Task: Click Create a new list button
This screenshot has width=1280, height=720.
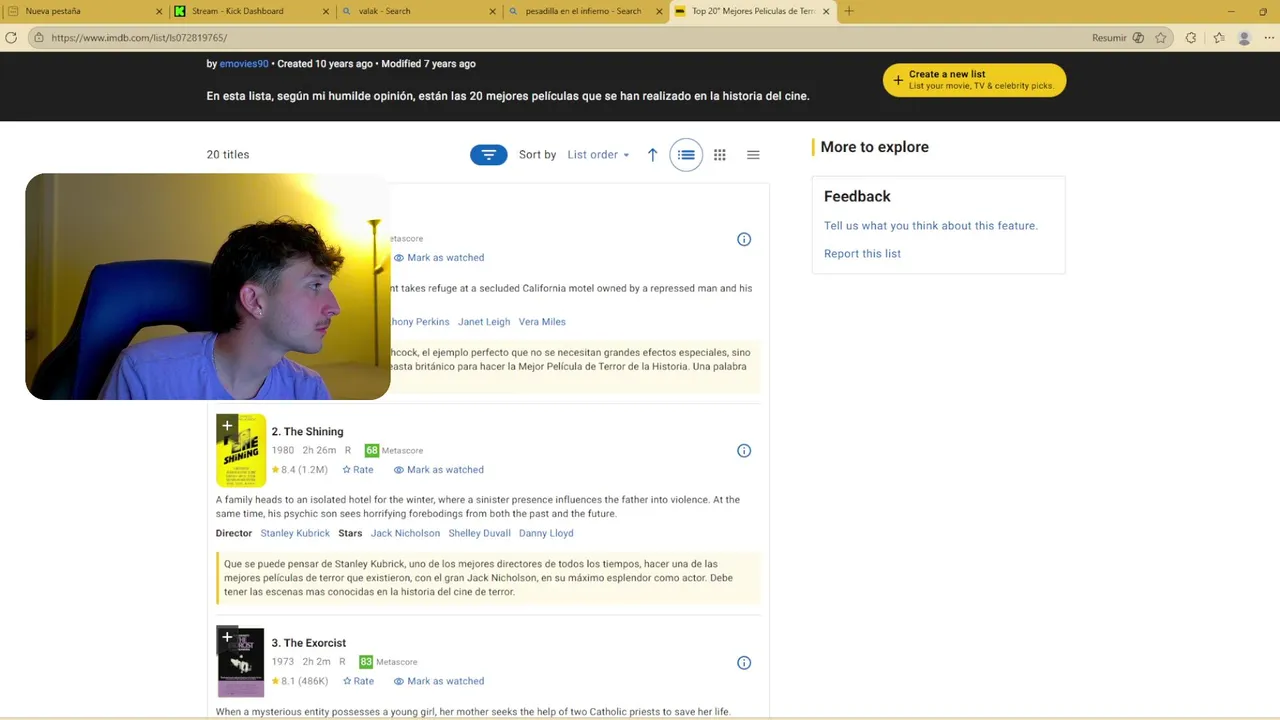Action: coord(974,80)
